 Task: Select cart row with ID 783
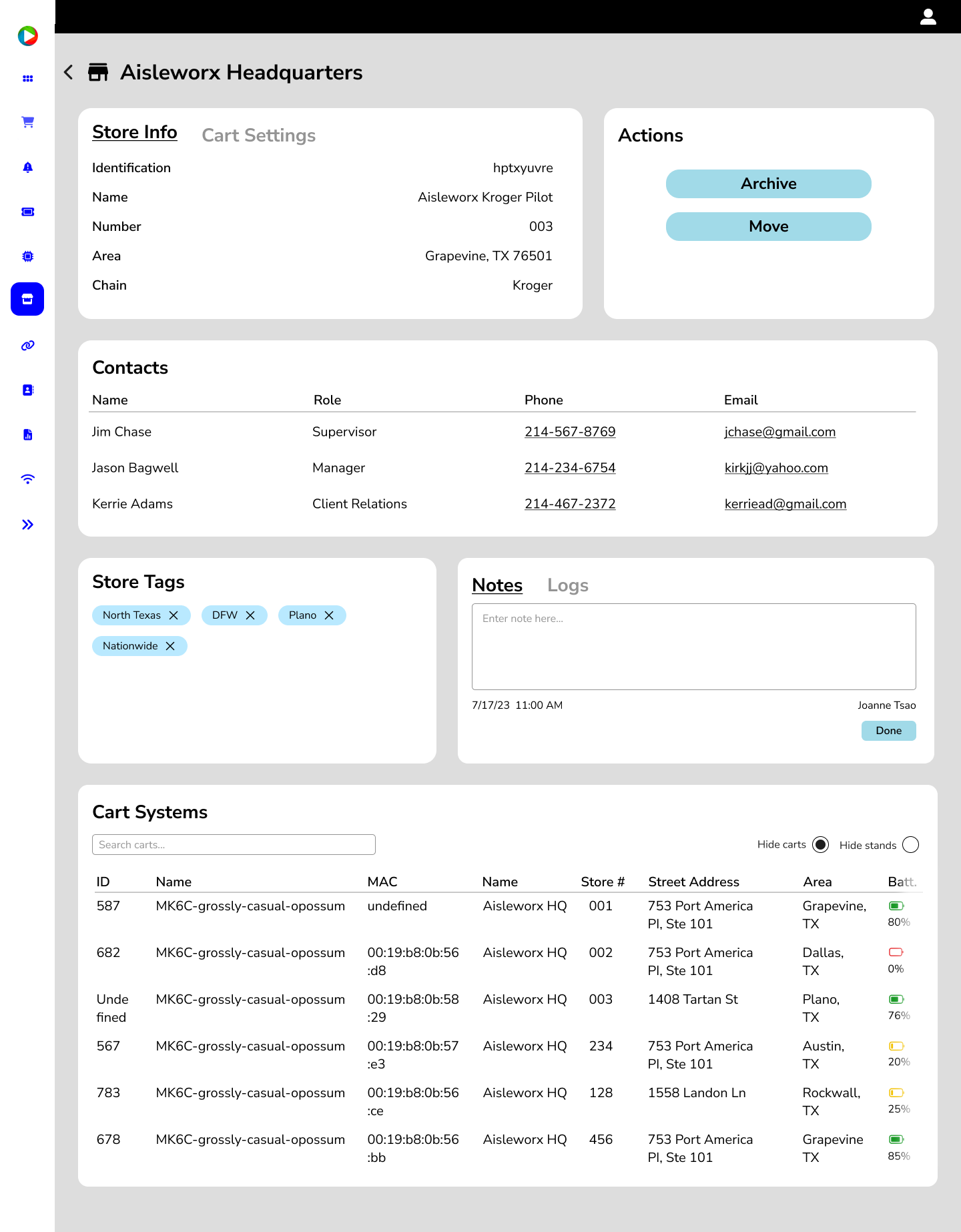tap(507, 1102)
